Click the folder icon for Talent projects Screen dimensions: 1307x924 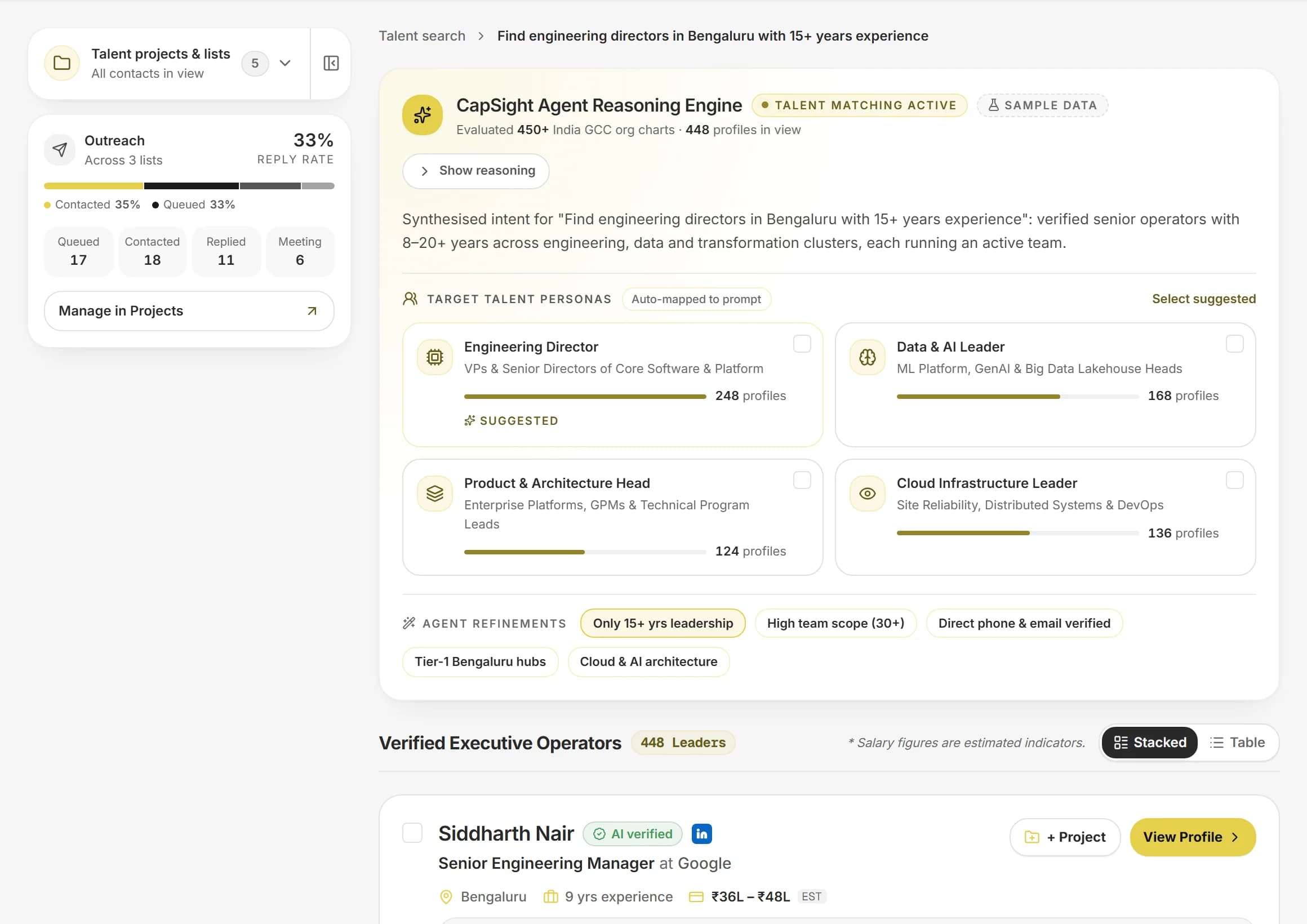pos(61,63)
